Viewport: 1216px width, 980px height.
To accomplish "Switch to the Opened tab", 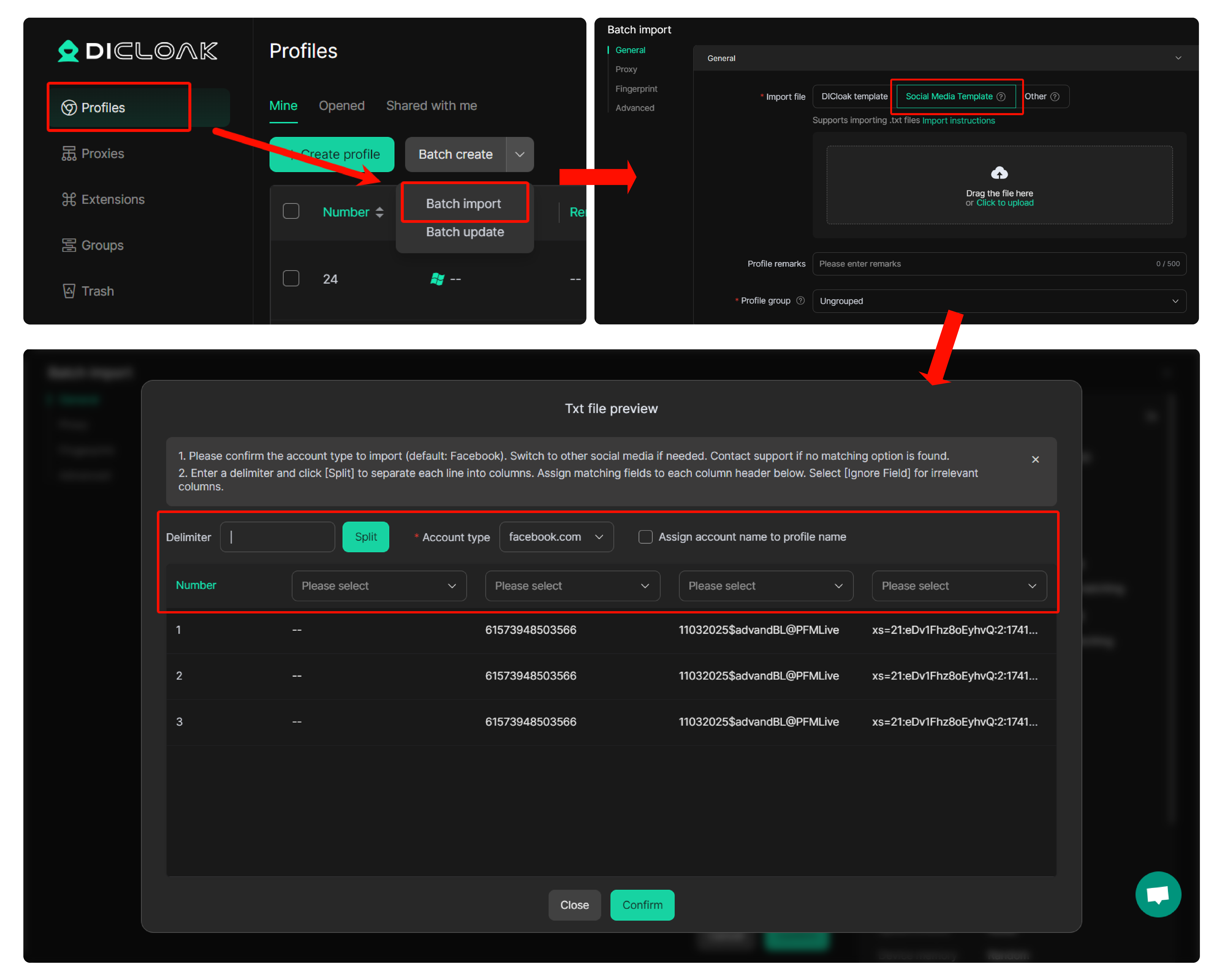I will point(342,106).
